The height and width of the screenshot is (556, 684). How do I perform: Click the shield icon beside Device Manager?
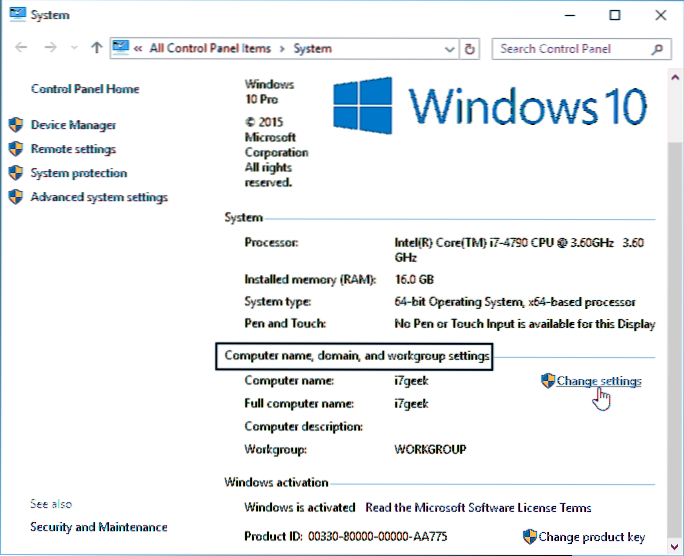[15, 125]
